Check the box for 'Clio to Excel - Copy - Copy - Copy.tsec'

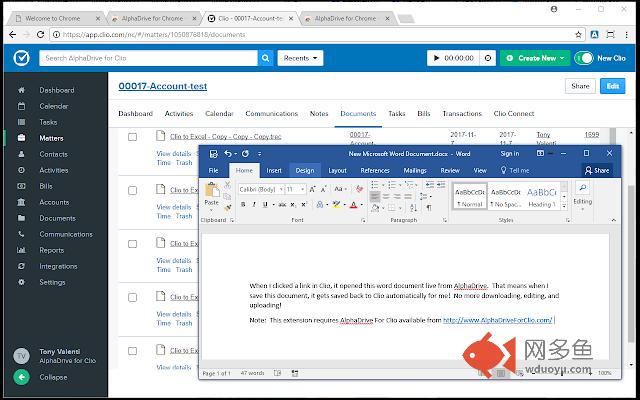click(132, 137)
